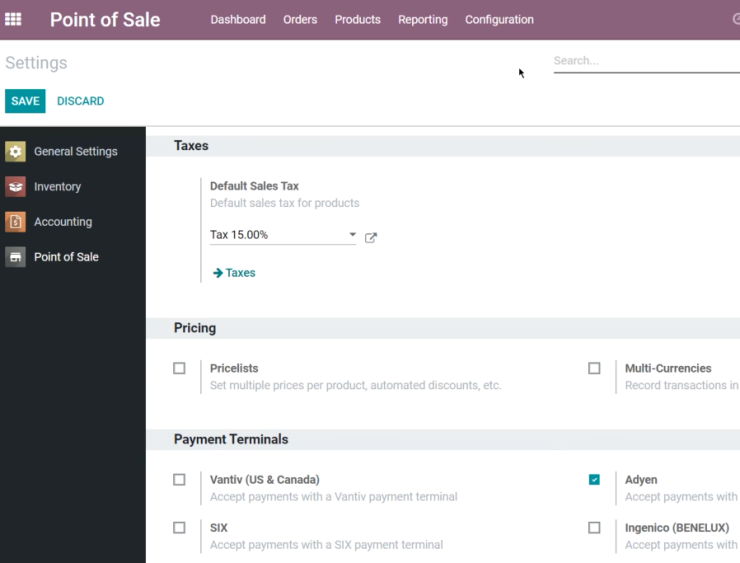Tick the Vantiv (US & Canada) checkbox

click(179, 479)
